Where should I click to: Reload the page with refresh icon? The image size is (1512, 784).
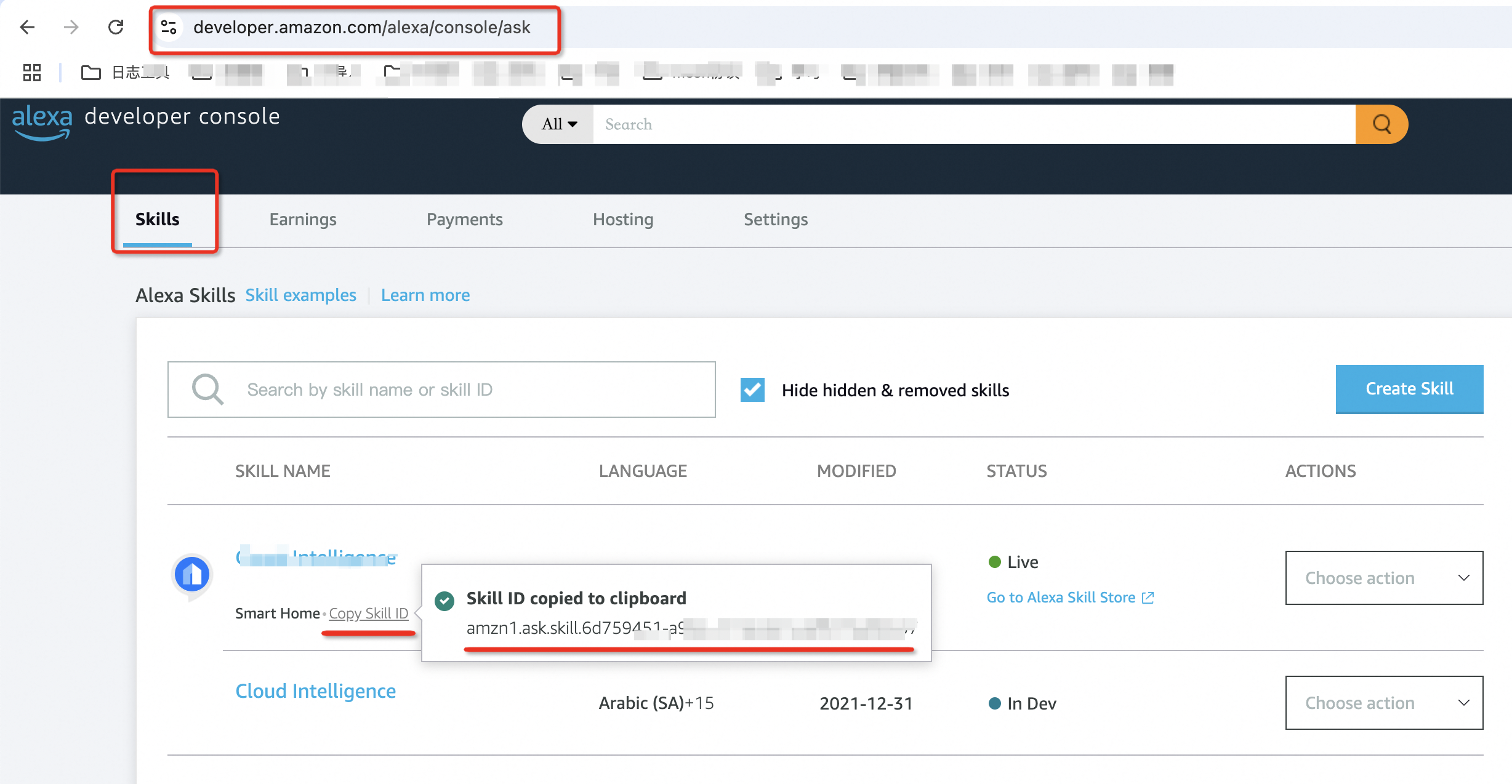(116, 27)
